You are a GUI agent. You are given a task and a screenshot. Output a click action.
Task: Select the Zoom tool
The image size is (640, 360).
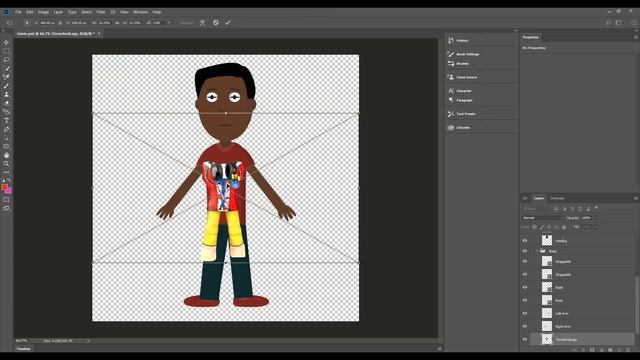coord(6,164)
